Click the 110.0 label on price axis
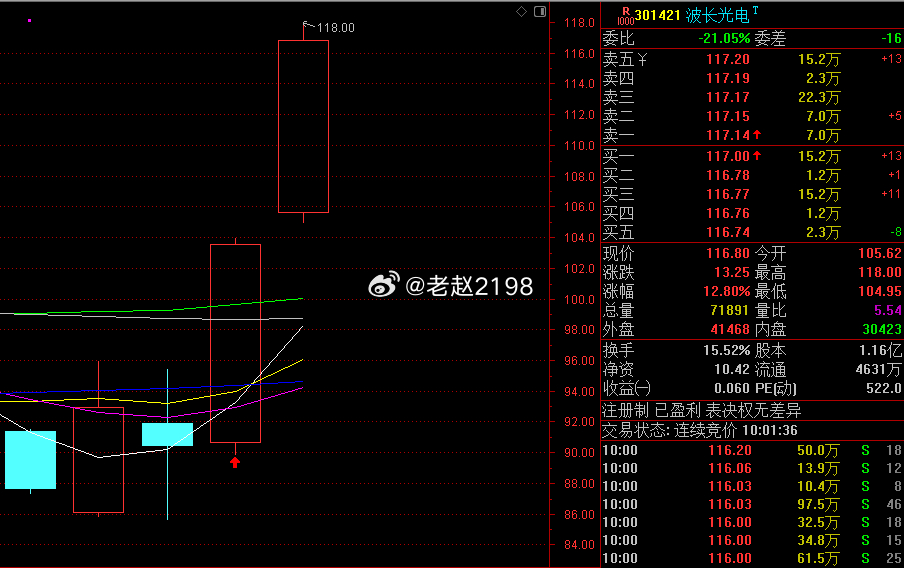The width and height of the screenshot is (904, 568). click(579, 145)
